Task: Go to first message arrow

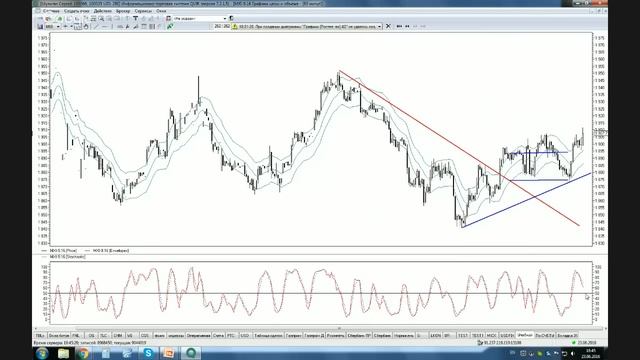Action: [399, 27]
